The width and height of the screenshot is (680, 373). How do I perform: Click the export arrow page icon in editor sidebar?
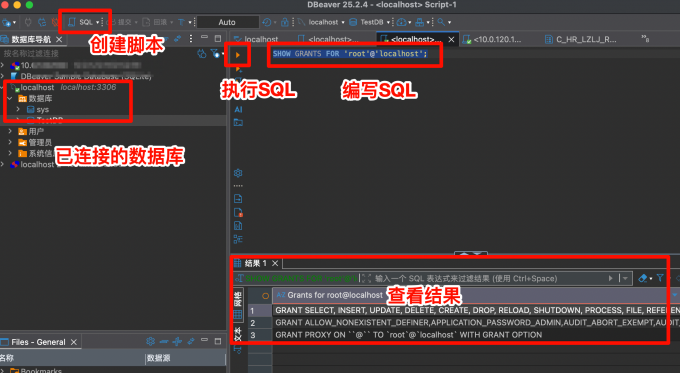pos(238,199)
